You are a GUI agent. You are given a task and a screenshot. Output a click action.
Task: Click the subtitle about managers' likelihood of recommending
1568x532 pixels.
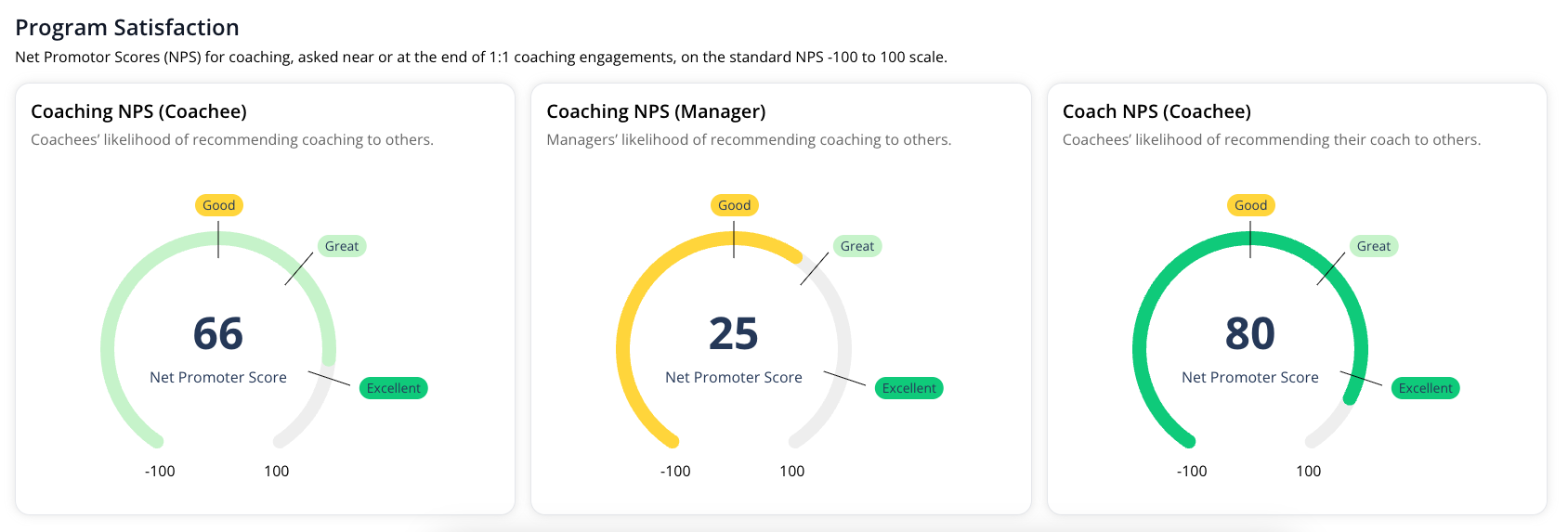(749, 139)
